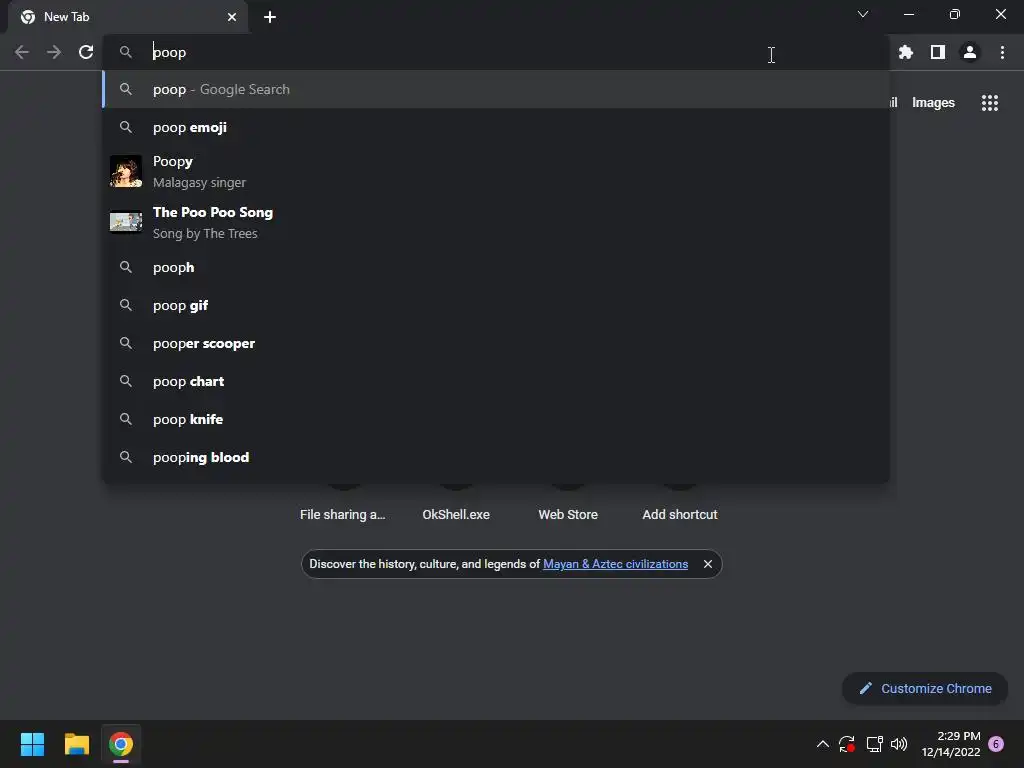Click Customize Chrome button
The width and height of the screenshot is (1024, 768).
point(925,688)
